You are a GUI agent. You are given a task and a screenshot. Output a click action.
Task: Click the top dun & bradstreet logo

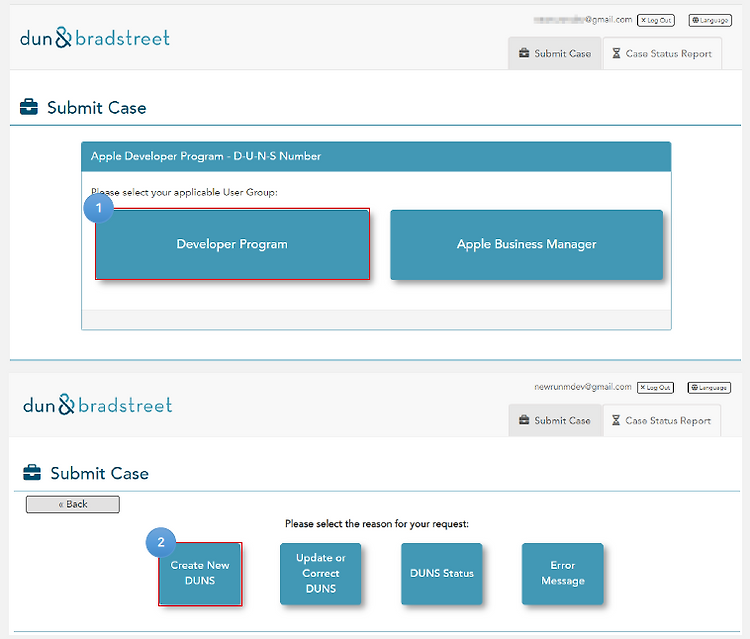pos(95,37)
